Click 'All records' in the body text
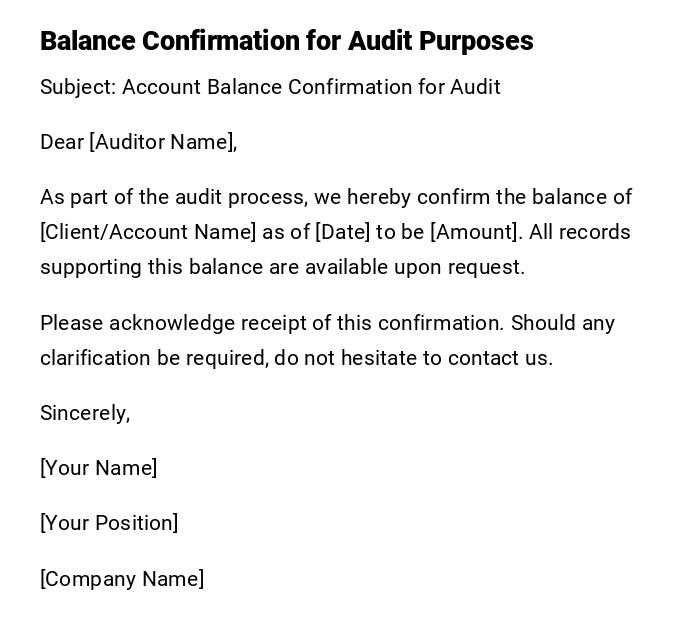The image size is (700, 641). click(x=580, y=232)
